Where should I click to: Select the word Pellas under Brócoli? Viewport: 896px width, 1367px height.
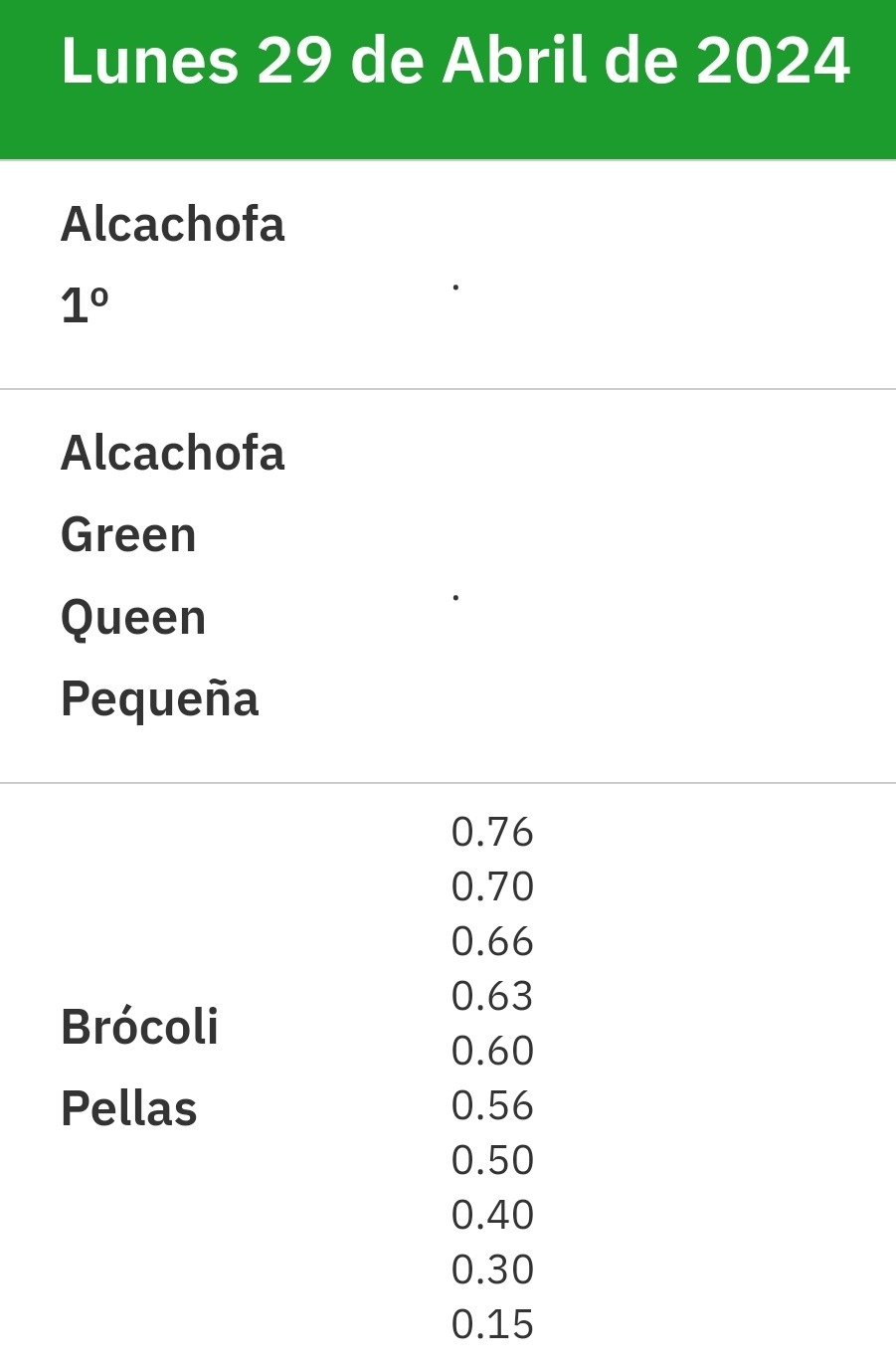coord(129,1108)
